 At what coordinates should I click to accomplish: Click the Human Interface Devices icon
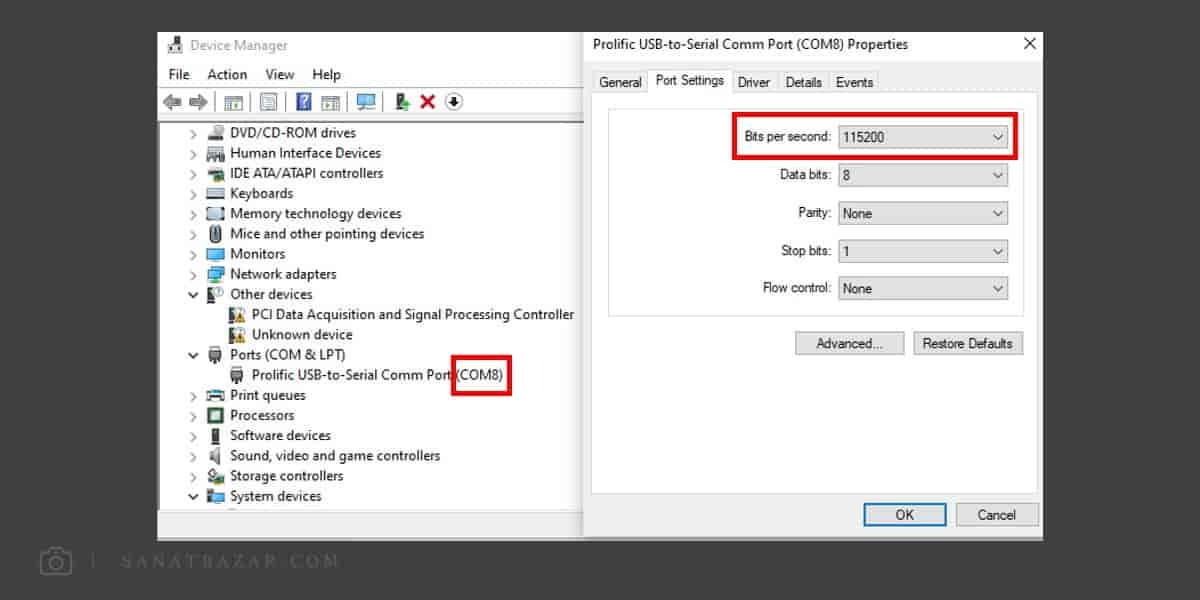pyautogui.click(x=215, y=153)
